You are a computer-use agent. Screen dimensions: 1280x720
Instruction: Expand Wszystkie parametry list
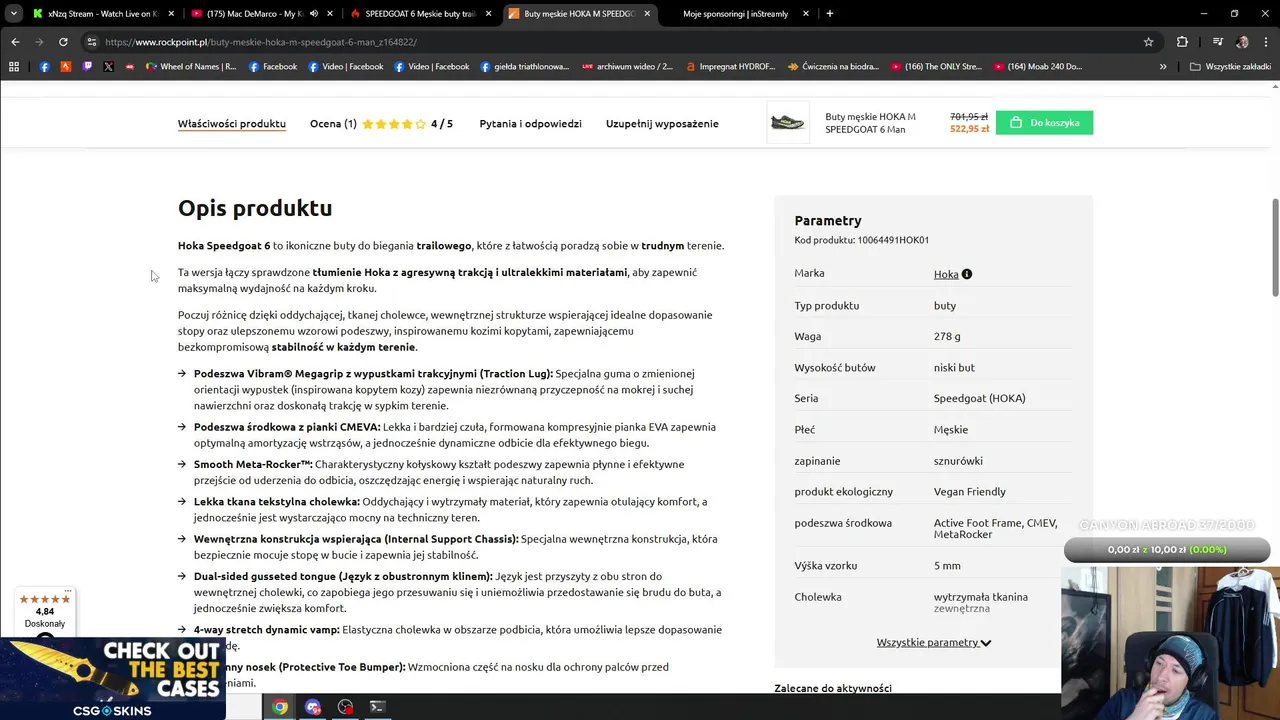coord(934,643)
